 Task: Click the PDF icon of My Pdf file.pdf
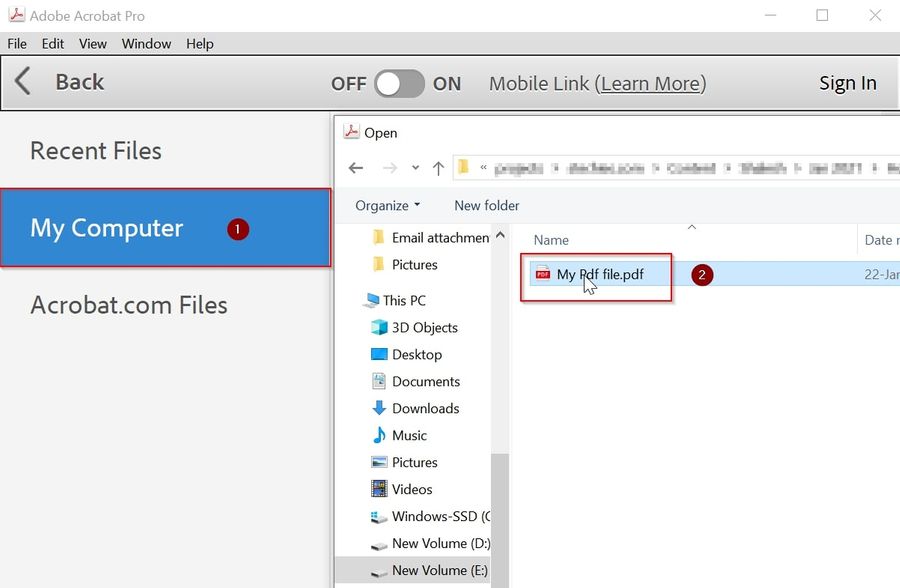(542, 274)
